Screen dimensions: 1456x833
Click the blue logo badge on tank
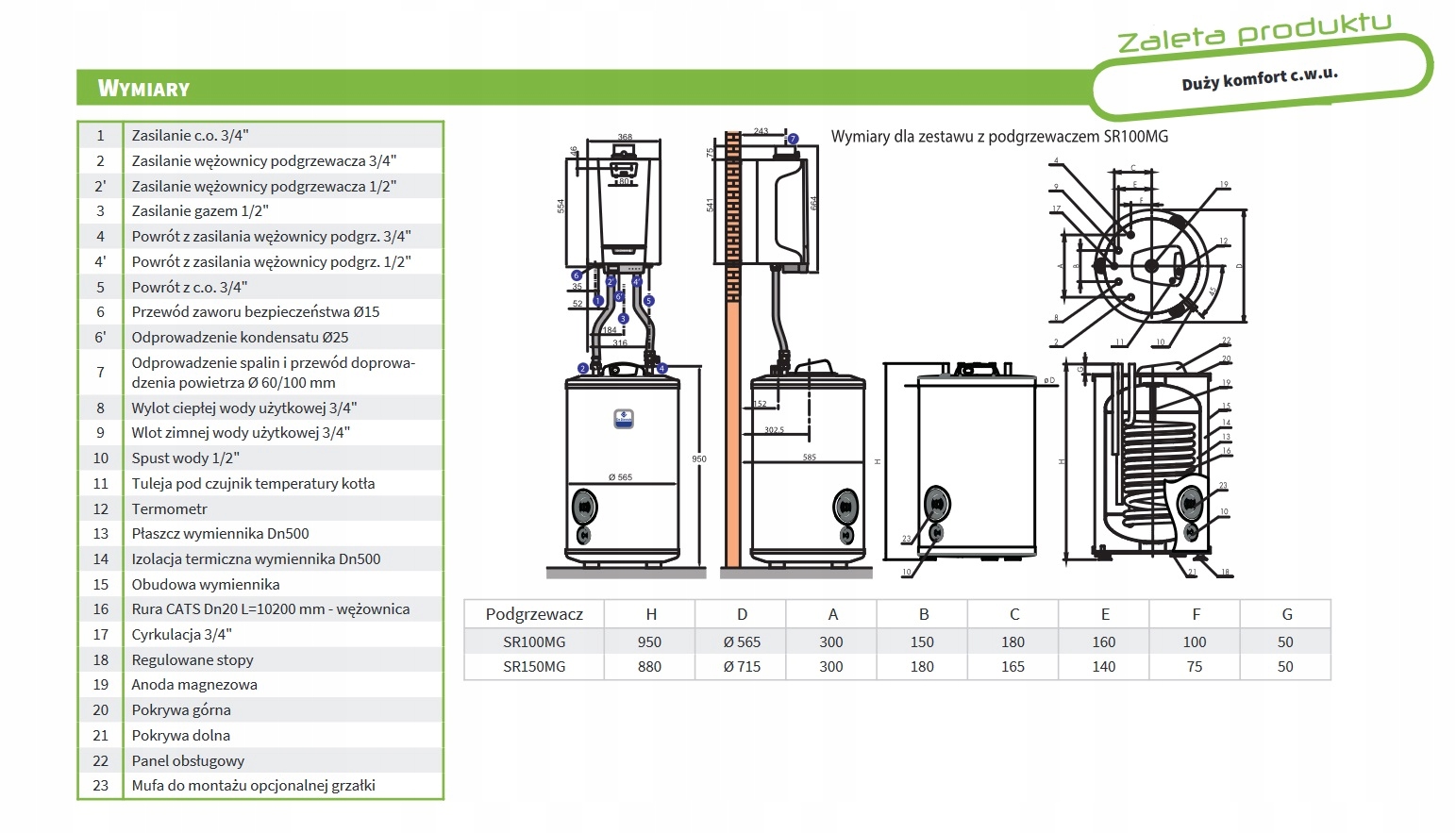click(x=623, y=419)
